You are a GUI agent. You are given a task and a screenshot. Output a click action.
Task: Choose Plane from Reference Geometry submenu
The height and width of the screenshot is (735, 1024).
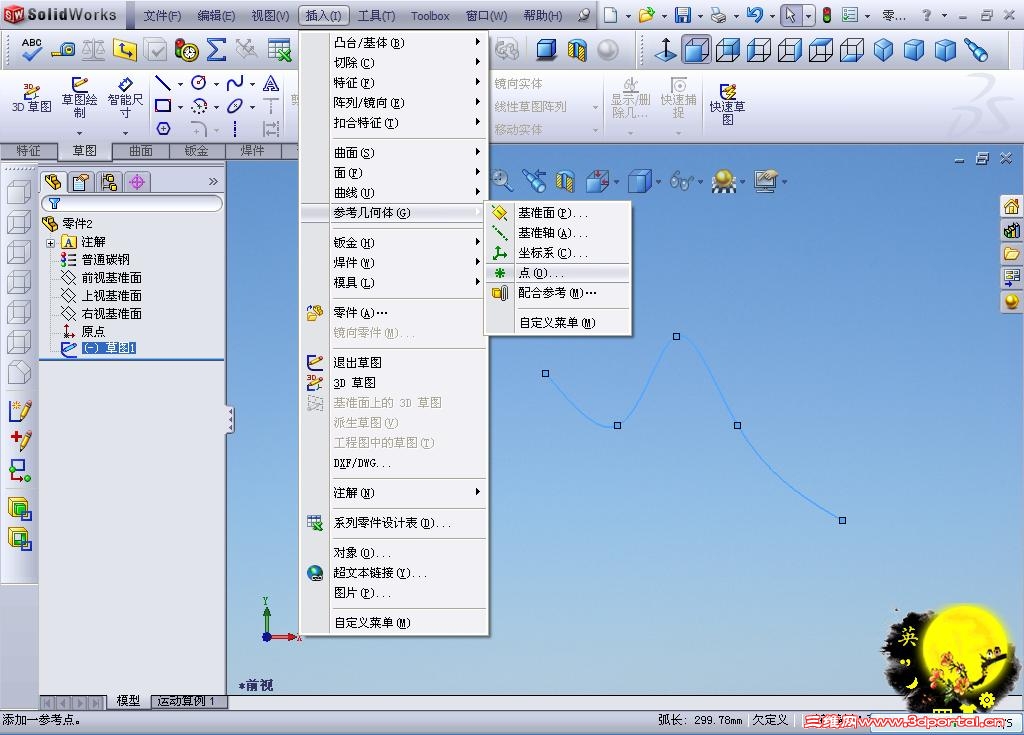(559, 212)
